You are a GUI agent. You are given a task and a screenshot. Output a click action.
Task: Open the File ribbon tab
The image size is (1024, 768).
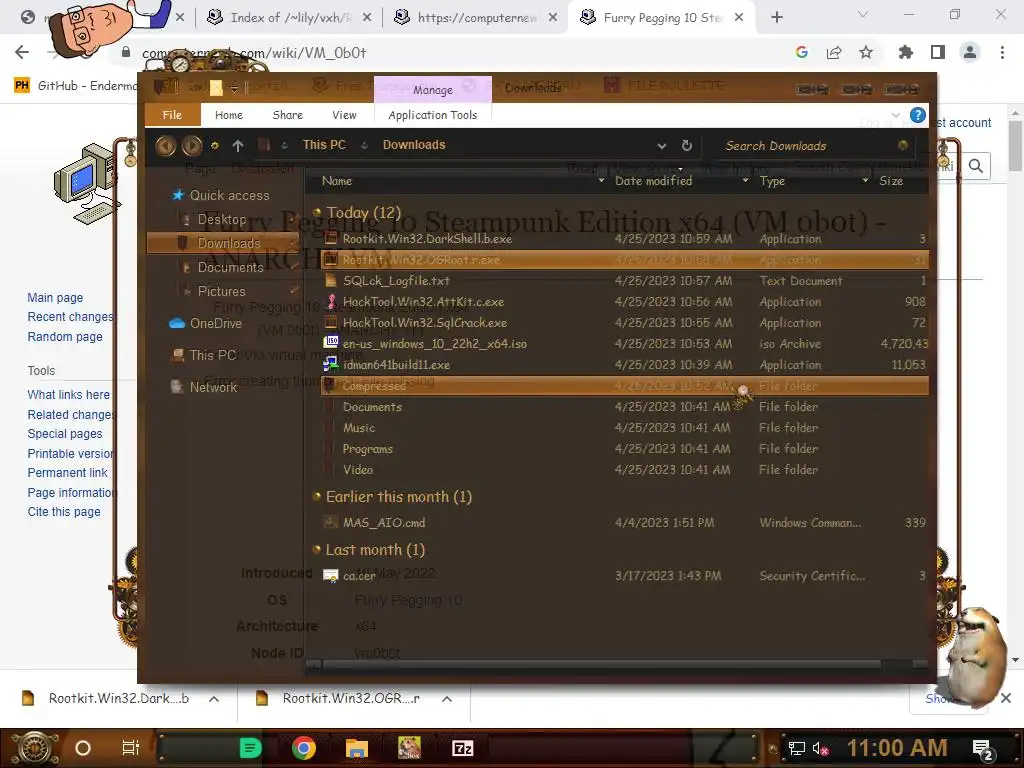tap(172, 115)
